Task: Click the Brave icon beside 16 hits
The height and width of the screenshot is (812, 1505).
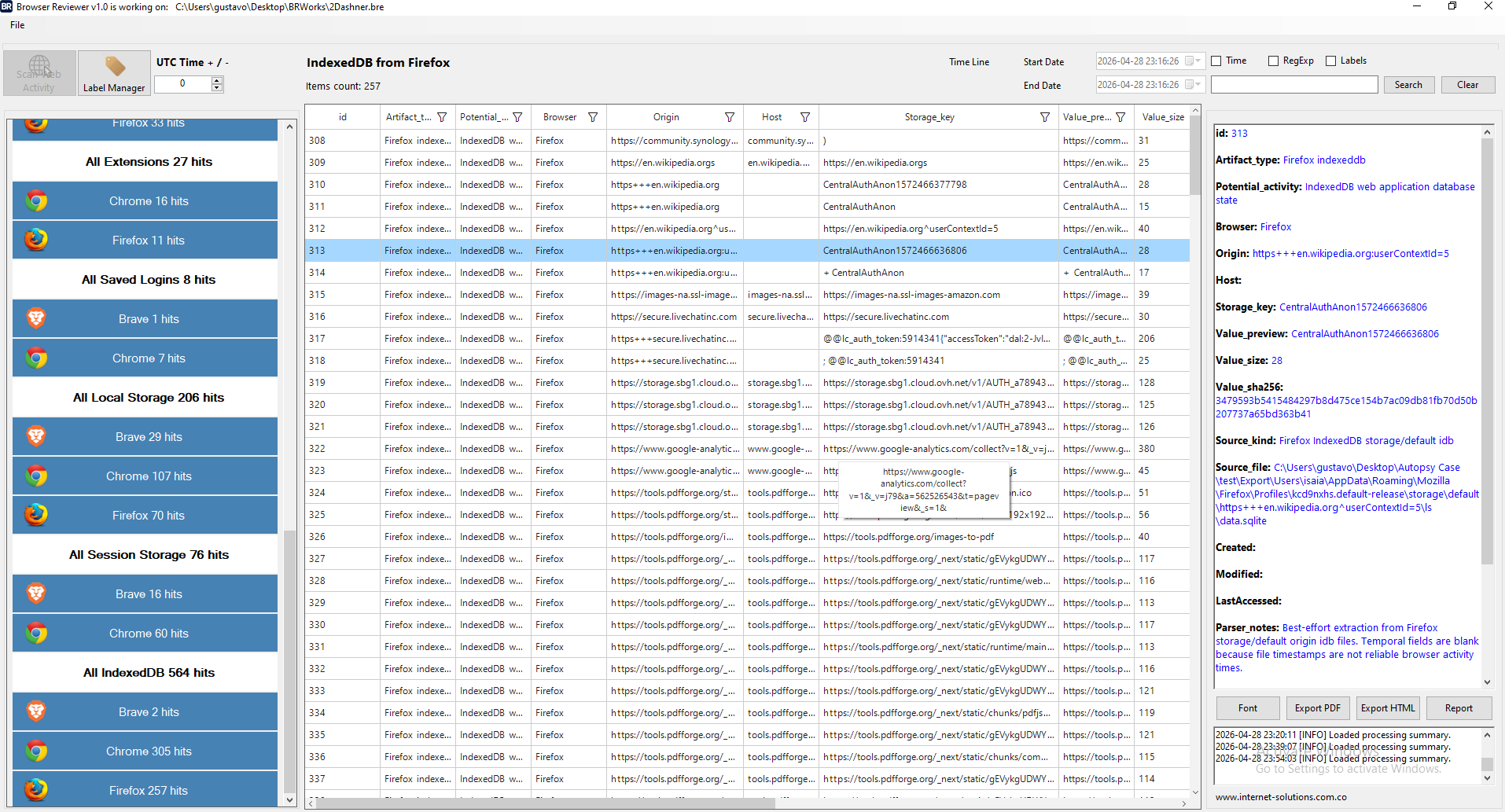Action: tap(36, 593)
